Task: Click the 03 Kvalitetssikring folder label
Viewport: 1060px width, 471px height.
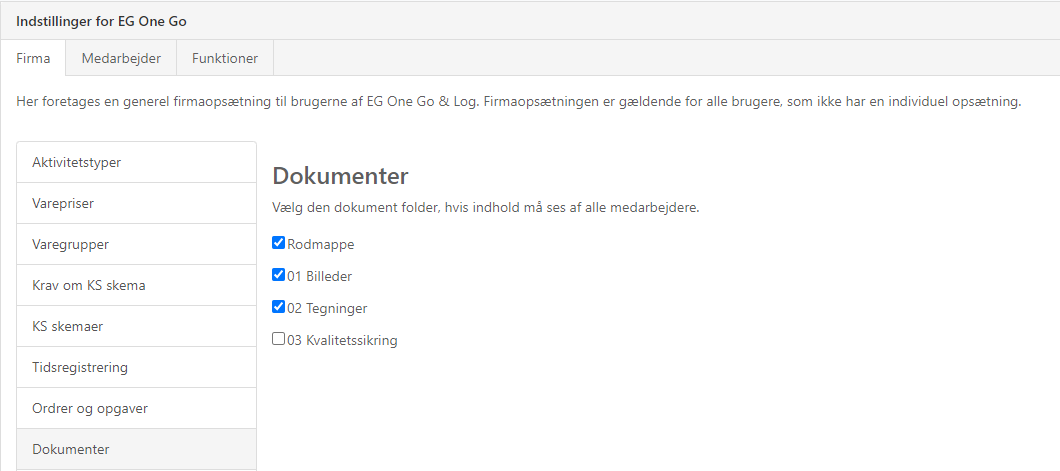Action: (x=342, y=340)
